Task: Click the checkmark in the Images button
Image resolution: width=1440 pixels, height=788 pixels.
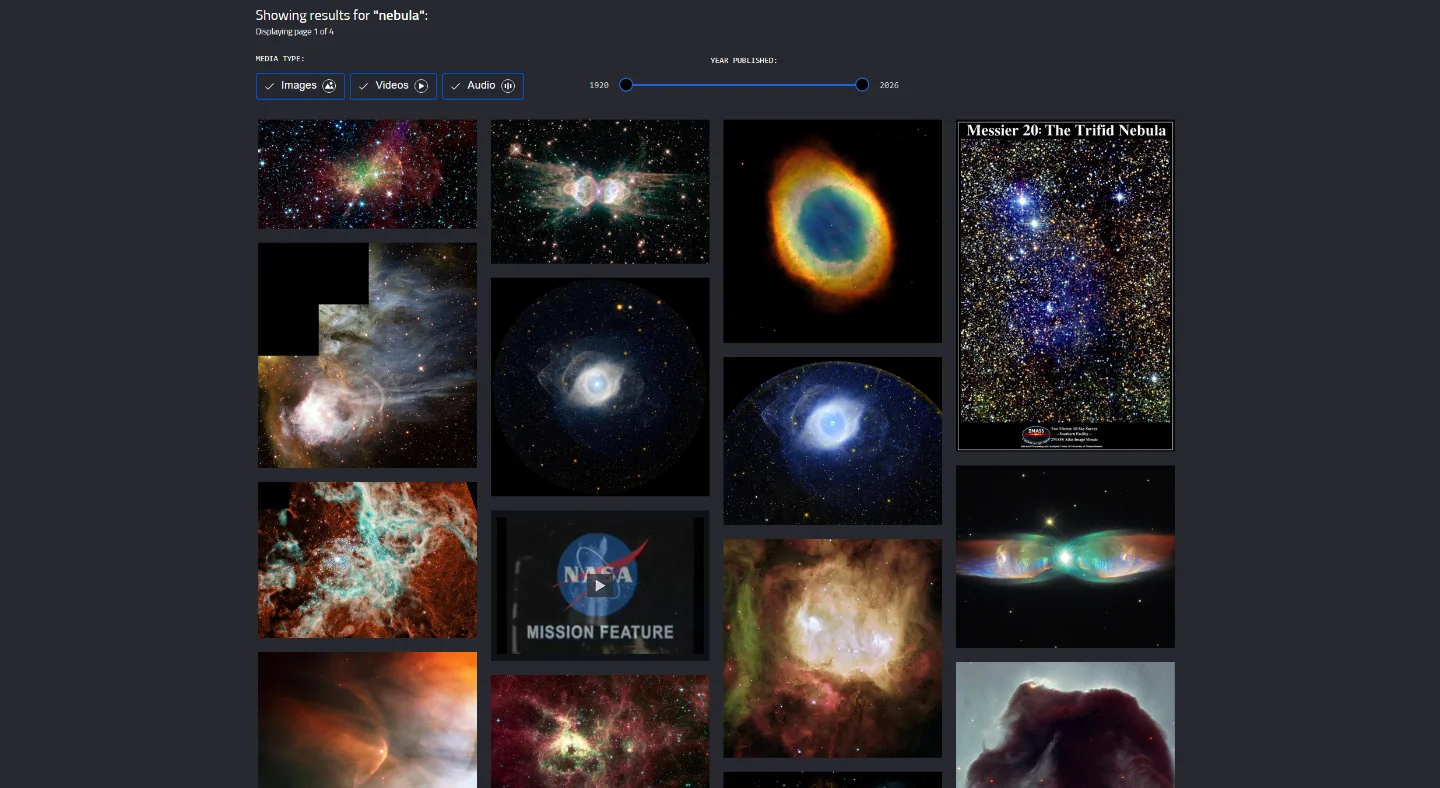Action: [270, 86]
